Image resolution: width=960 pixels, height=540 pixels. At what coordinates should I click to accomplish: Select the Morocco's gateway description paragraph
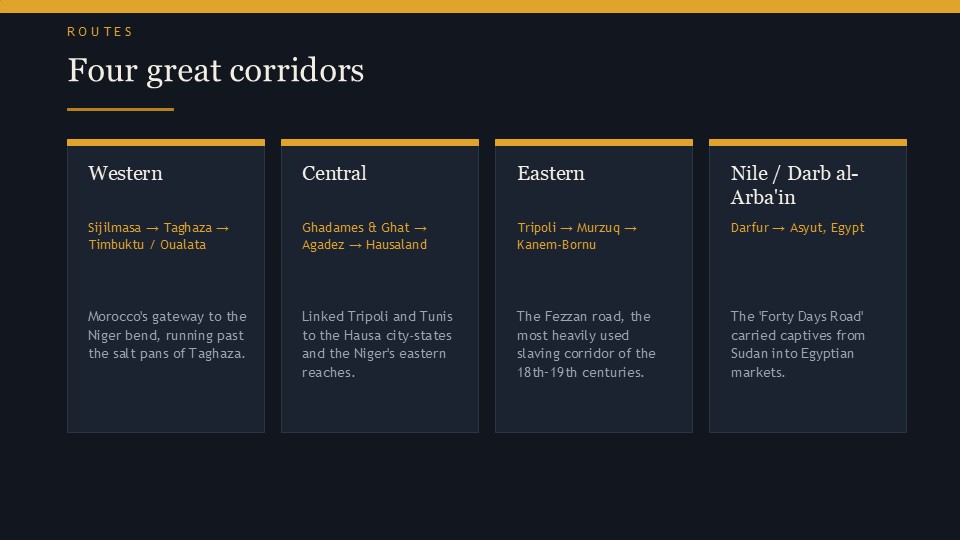[167, 335]
